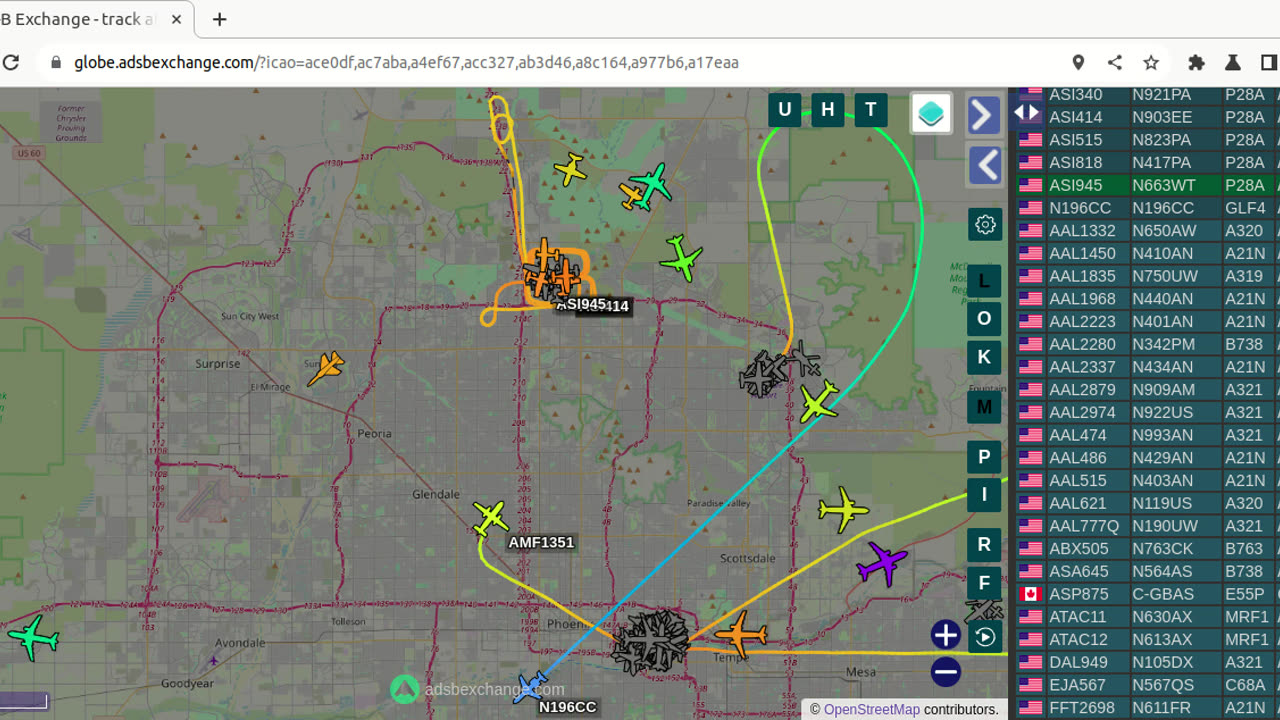The image size is (1280, 720).
Task: Select the AMF1351 aircraft icon
Action: tap(491, 518)
